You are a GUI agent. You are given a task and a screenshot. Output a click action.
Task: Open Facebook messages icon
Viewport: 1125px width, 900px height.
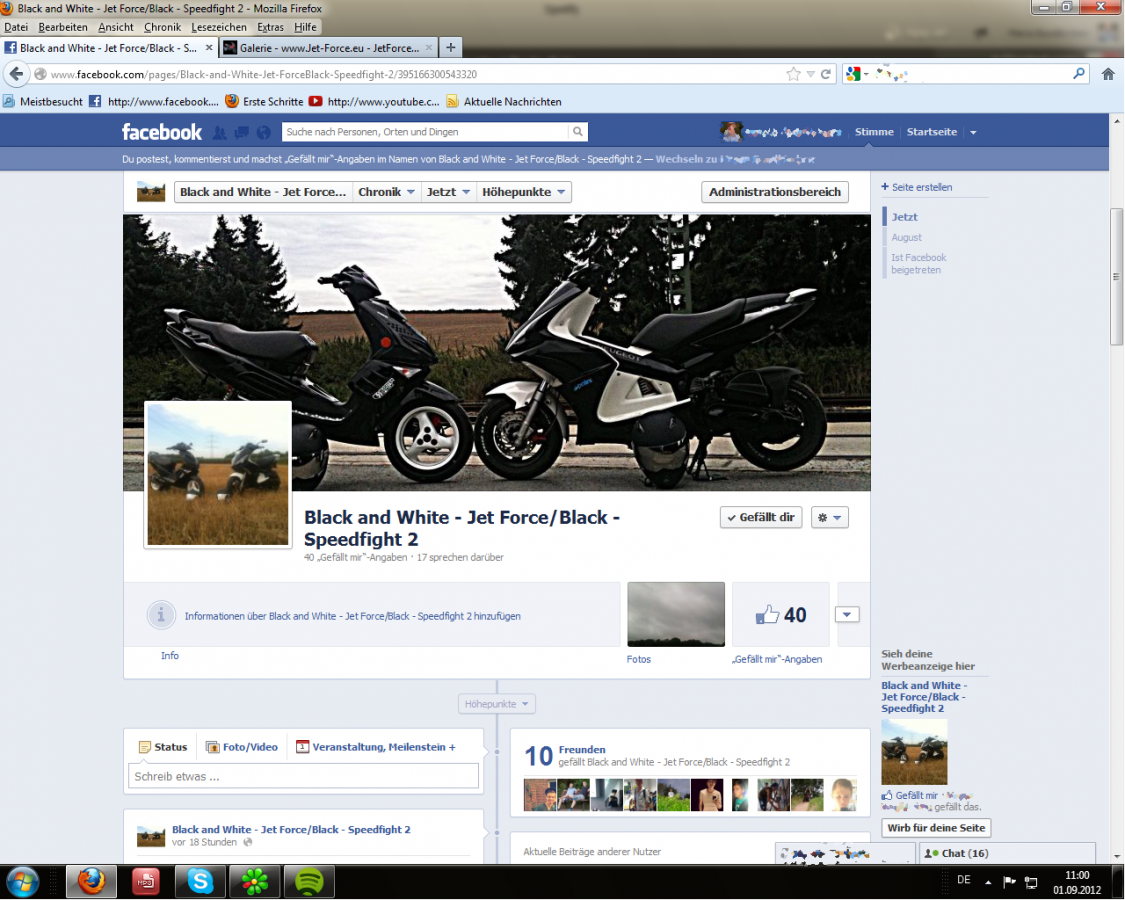pyautogui.click(x=242, y=132)
